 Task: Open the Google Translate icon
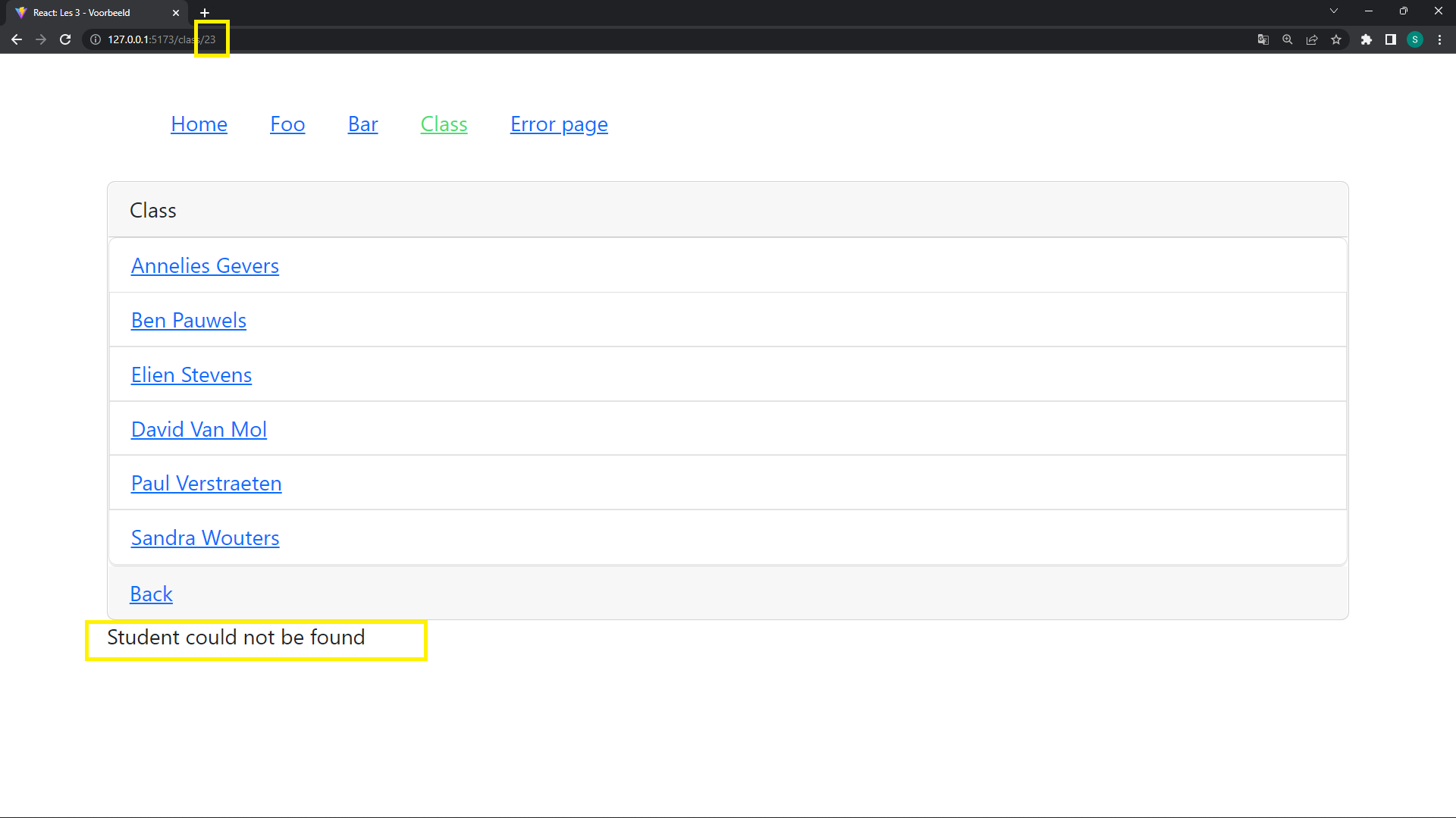(1263, 39)
